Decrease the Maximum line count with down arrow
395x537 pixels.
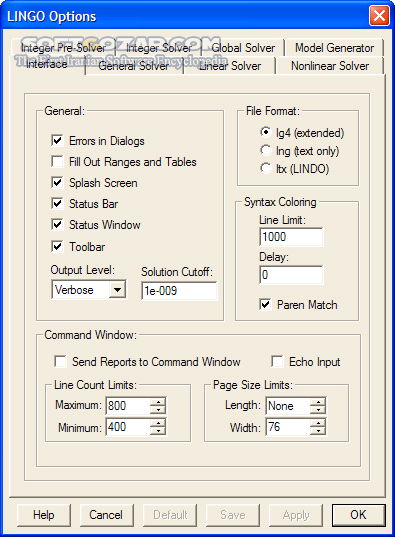(158, 410)
